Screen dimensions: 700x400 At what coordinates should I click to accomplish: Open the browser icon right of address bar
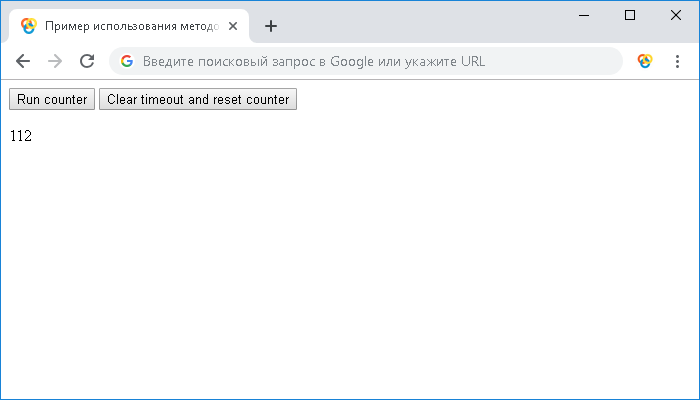point(645,61)
